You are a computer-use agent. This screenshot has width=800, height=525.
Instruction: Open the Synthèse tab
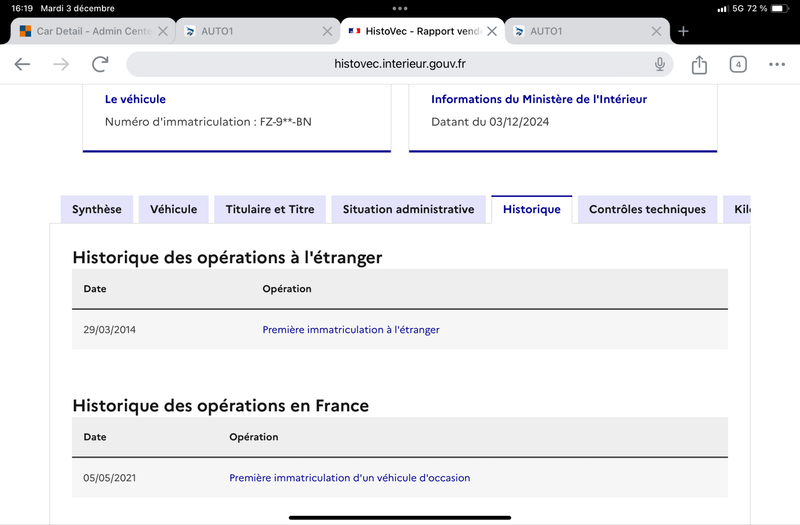(96, 209)
